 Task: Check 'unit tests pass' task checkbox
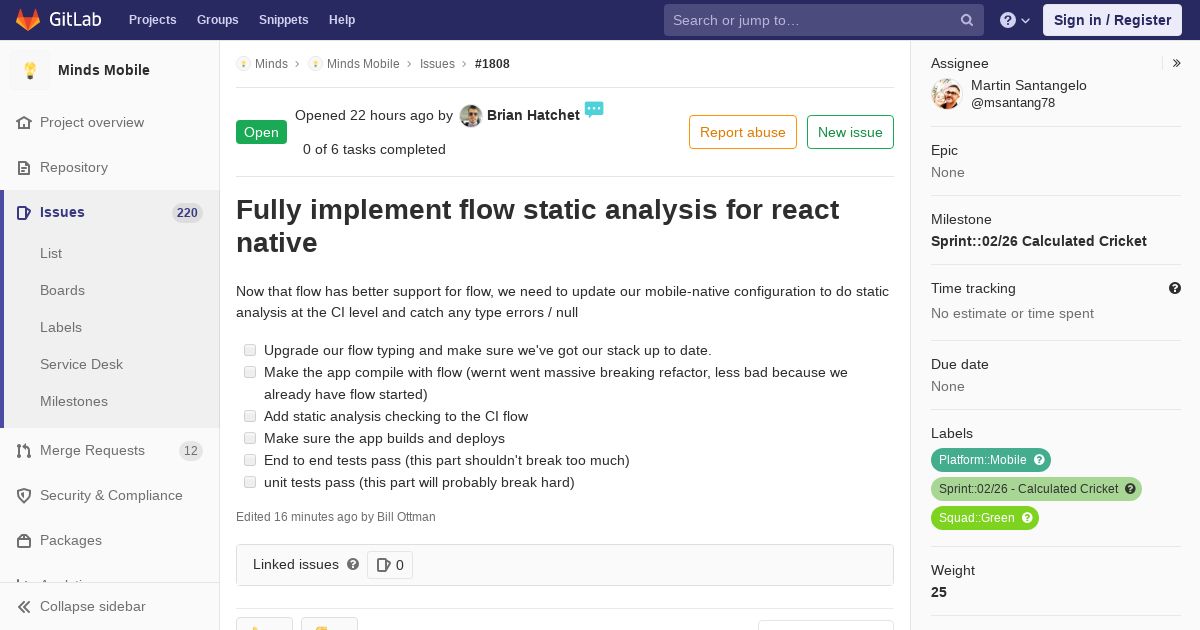click(250, 482)
